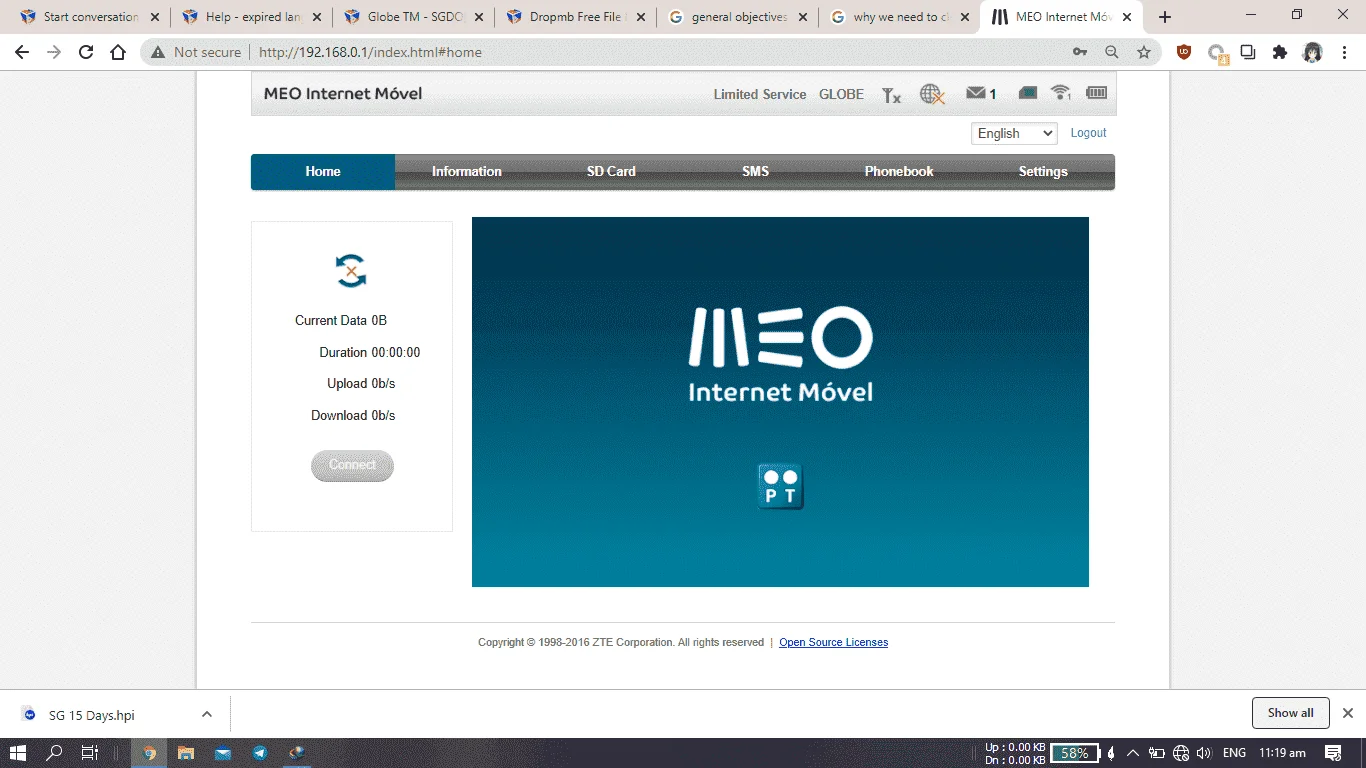The image size is (1366, 768).
Task: Open the Settings menu tab
Action: [x=1043, y=171]
